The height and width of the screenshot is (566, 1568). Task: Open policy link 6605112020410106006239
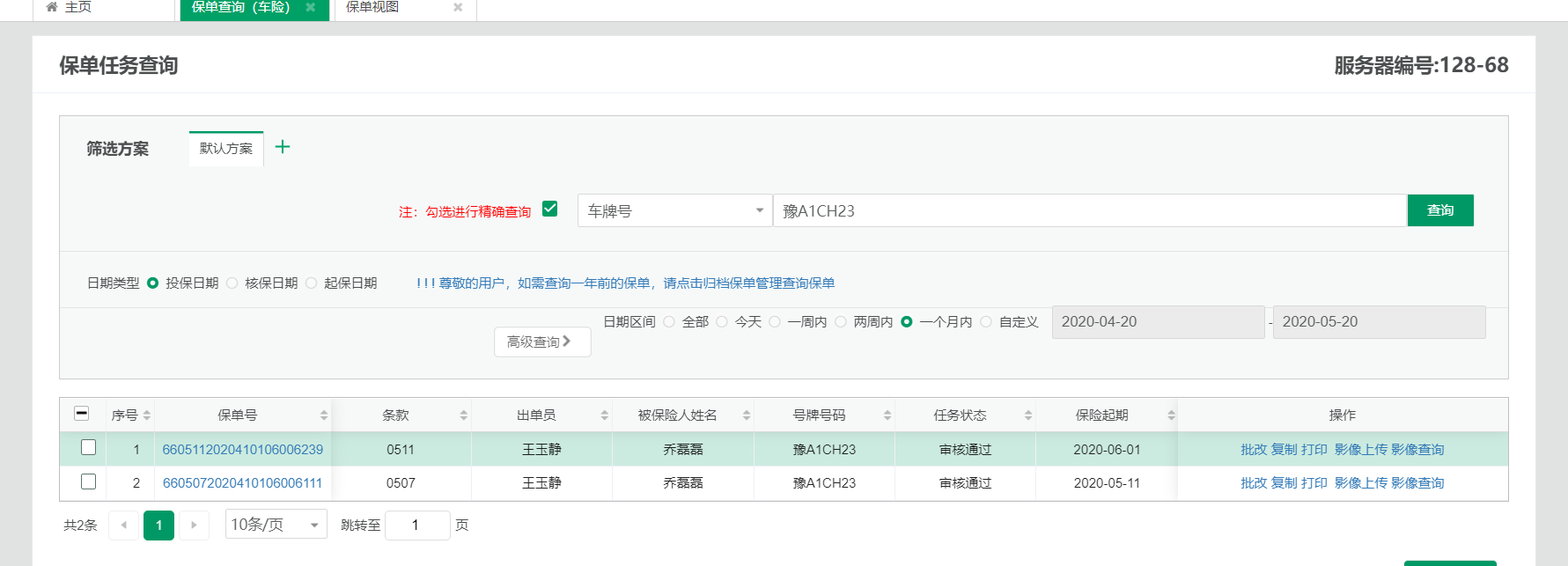[x=243, y=450]
